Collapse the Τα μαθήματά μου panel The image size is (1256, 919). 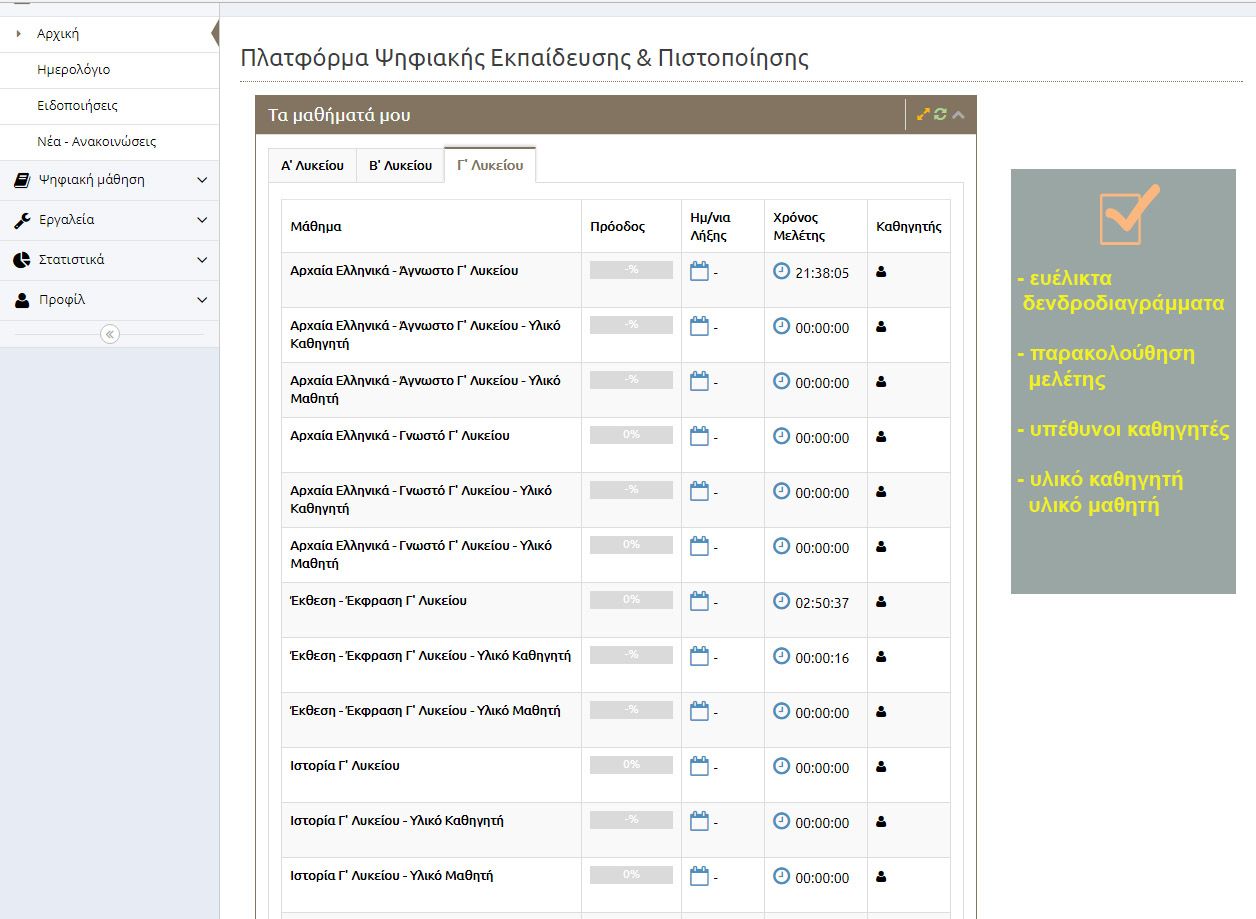[958, 115]
